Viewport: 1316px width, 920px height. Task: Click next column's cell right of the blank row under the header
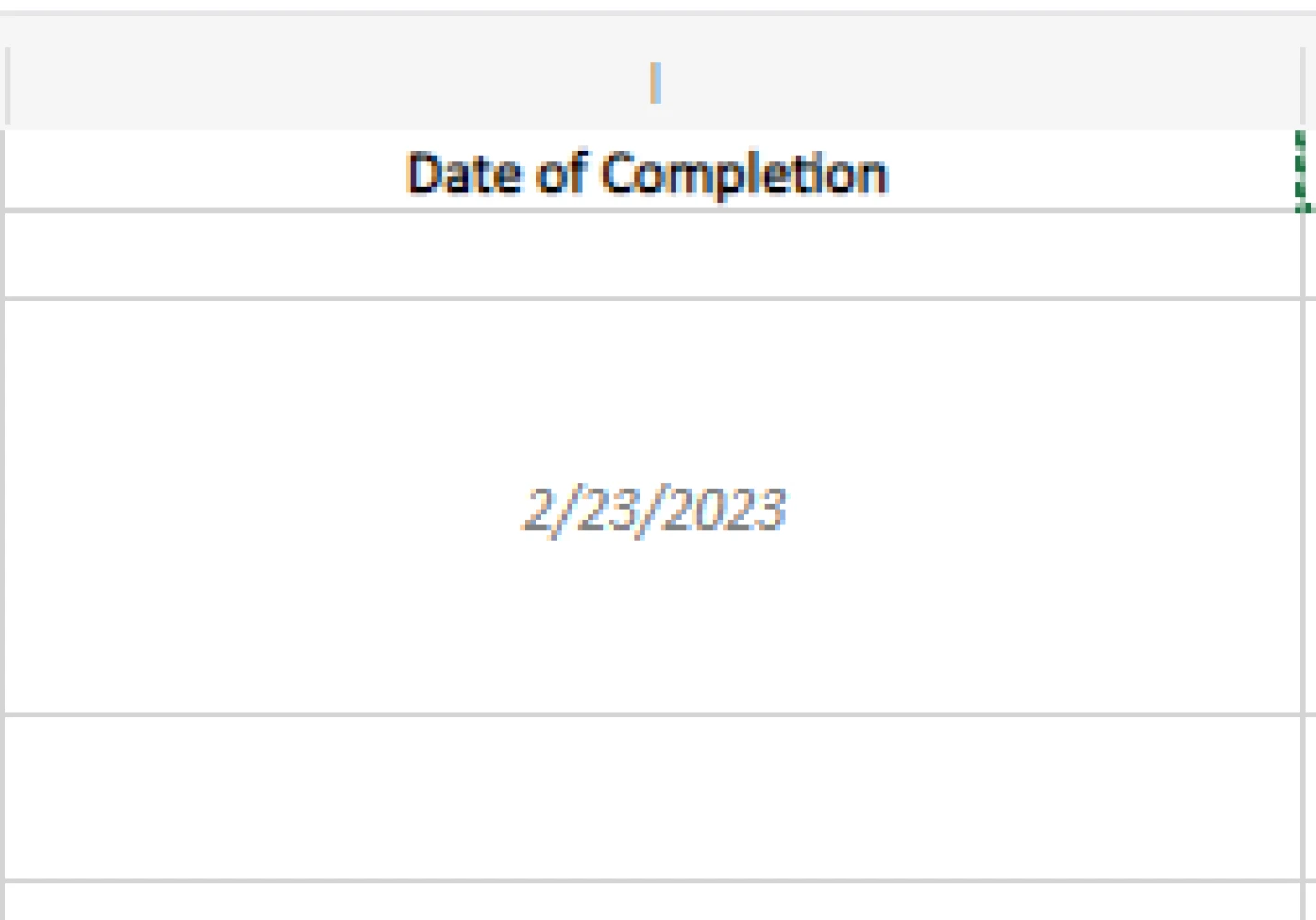click(1311, 255)
